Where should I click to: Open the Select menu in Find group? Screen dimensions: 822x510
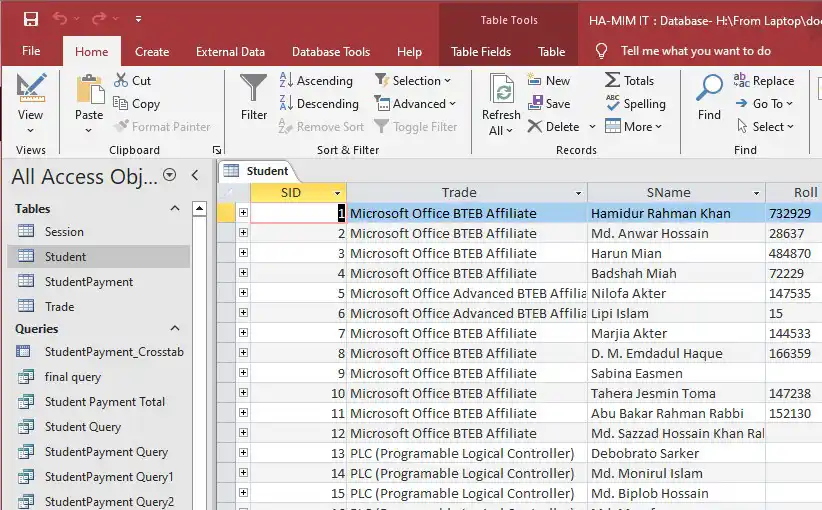[765, 127]
